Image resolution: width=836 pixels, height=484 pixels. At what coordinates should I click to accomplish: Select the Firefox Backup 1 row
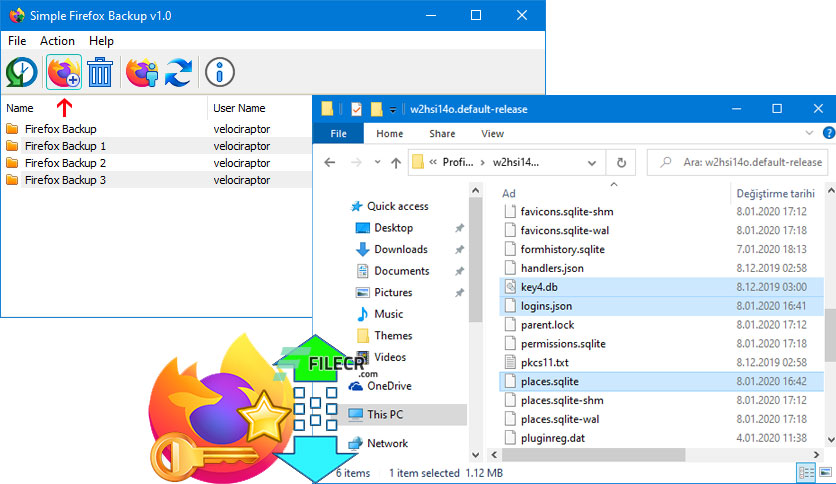click(x=158, y=146)
